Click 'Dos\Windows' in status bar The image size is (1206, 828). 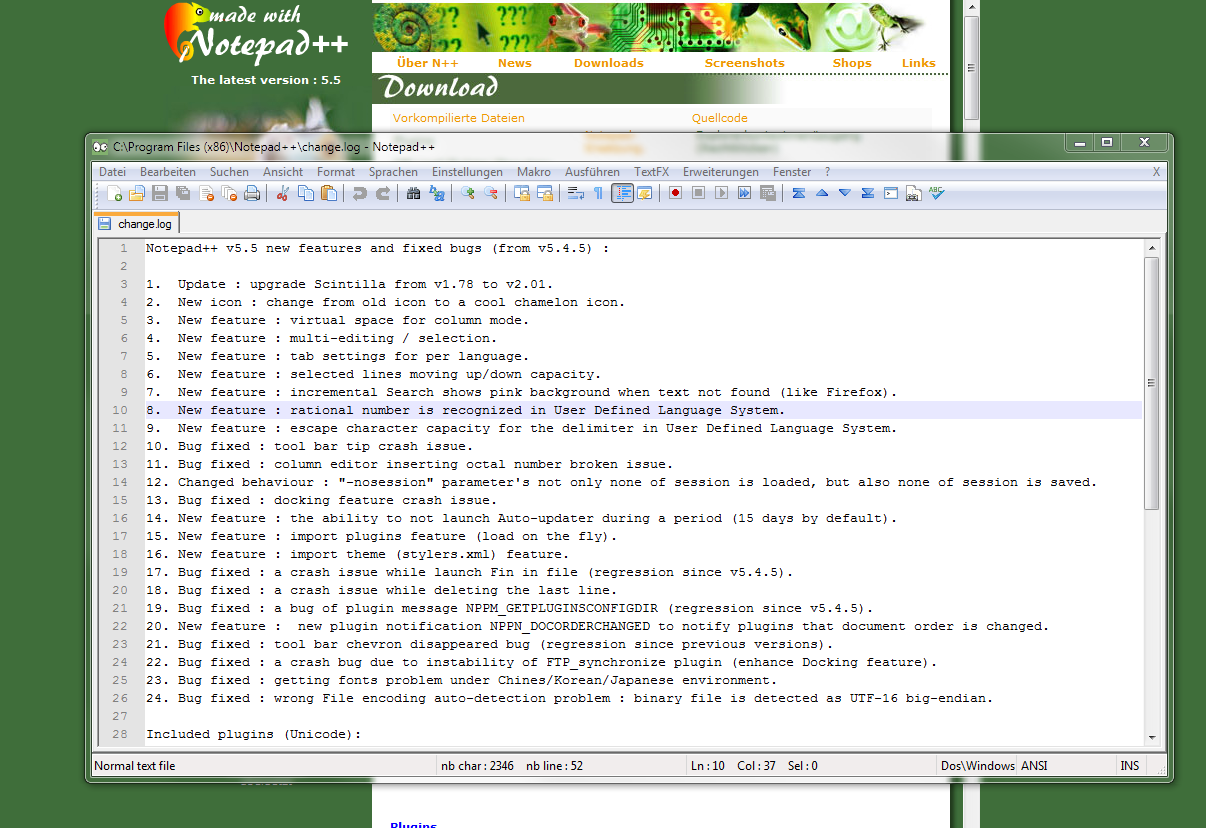click(977, 766)
